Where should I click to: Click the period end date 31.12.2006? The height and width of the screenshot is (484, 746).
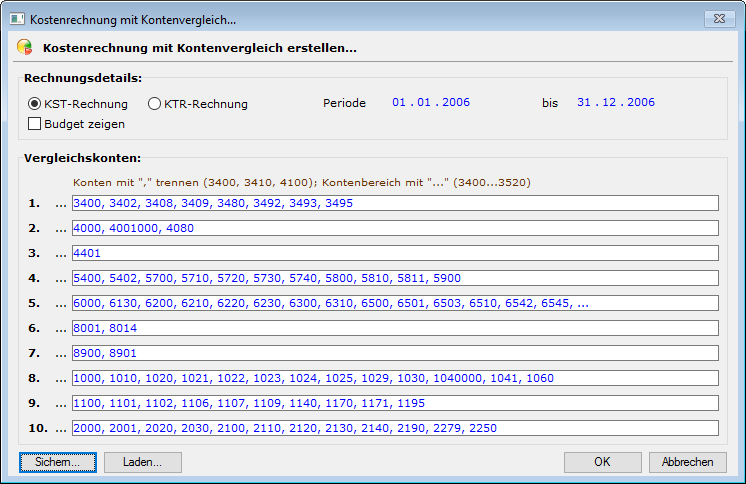(x=616, y=102)
